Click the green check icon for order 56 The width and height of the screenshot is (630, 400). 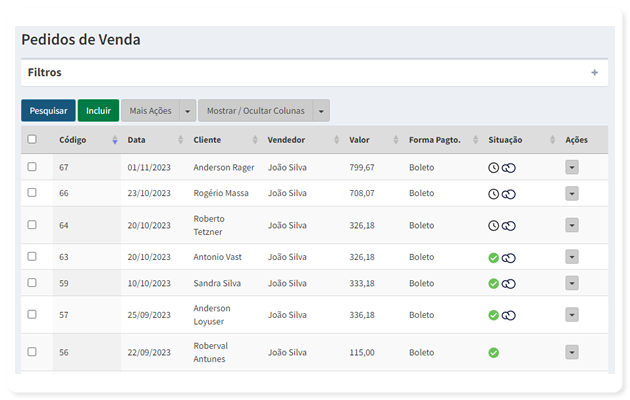(x=493, y=353)
